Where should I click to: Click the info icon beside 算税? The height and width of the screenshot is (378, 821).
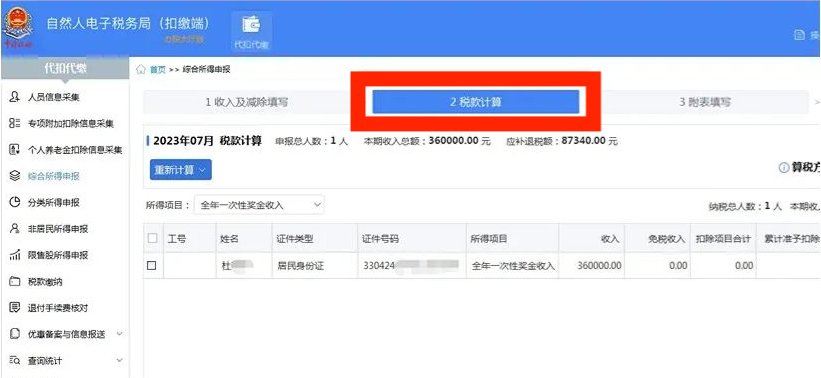[784, 168]
